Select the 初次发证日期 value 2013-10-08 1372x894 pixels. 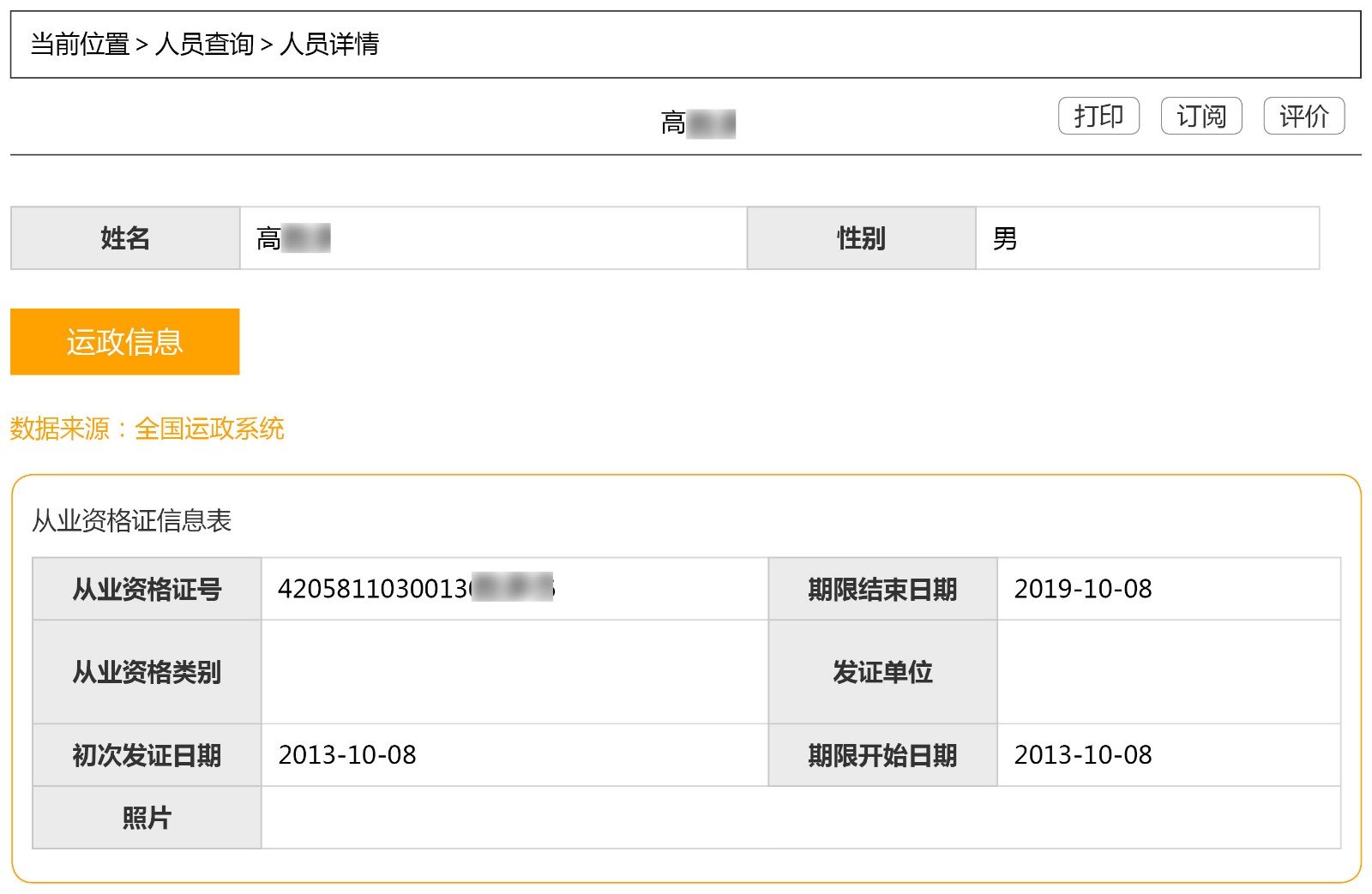click(x=347, y=755)
